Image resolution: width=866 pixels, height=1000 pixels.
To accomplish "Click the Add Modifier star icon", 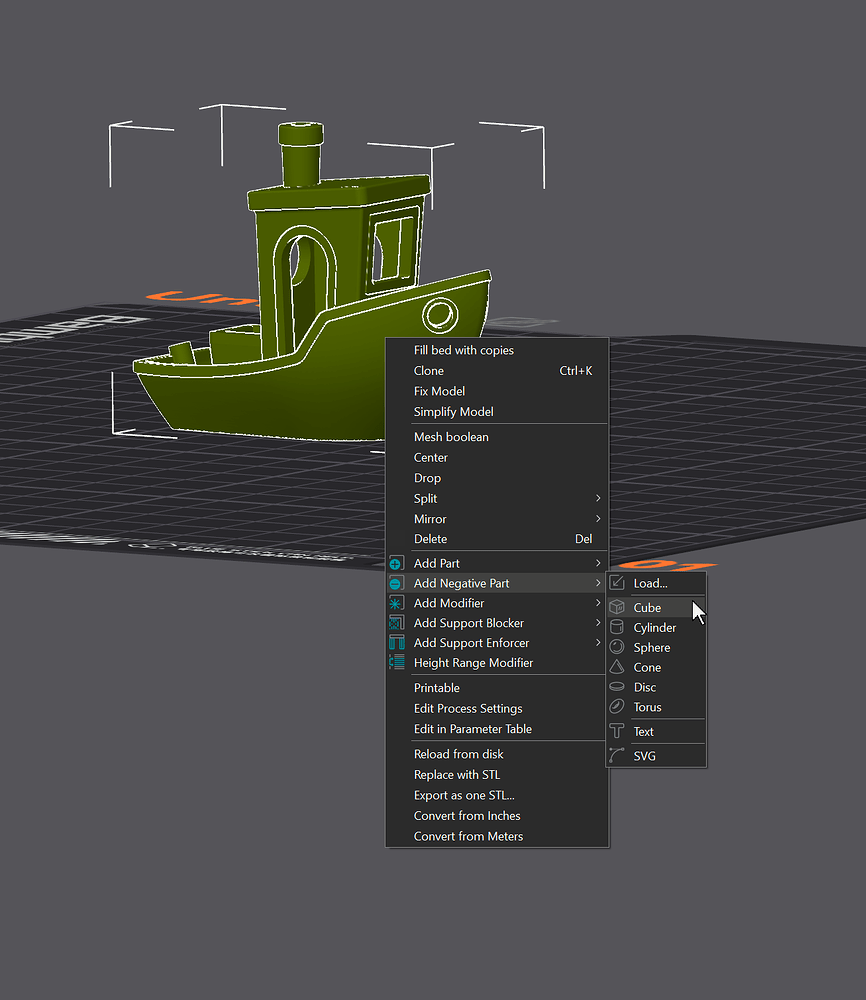I will [396, 603].
